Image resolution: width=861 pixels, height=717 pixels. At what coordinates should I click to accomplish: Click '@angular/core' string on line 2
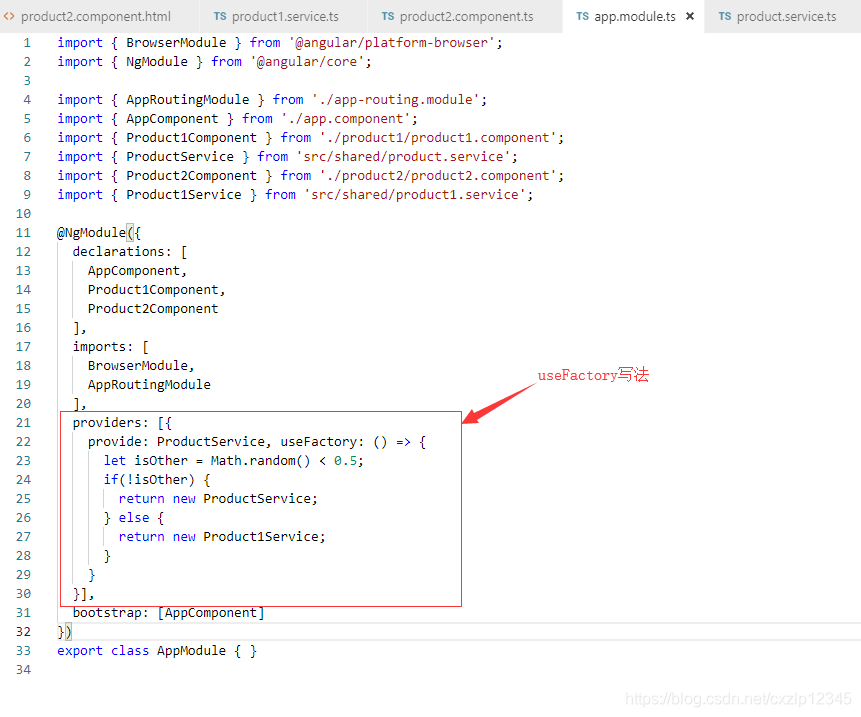click(307, 62)
